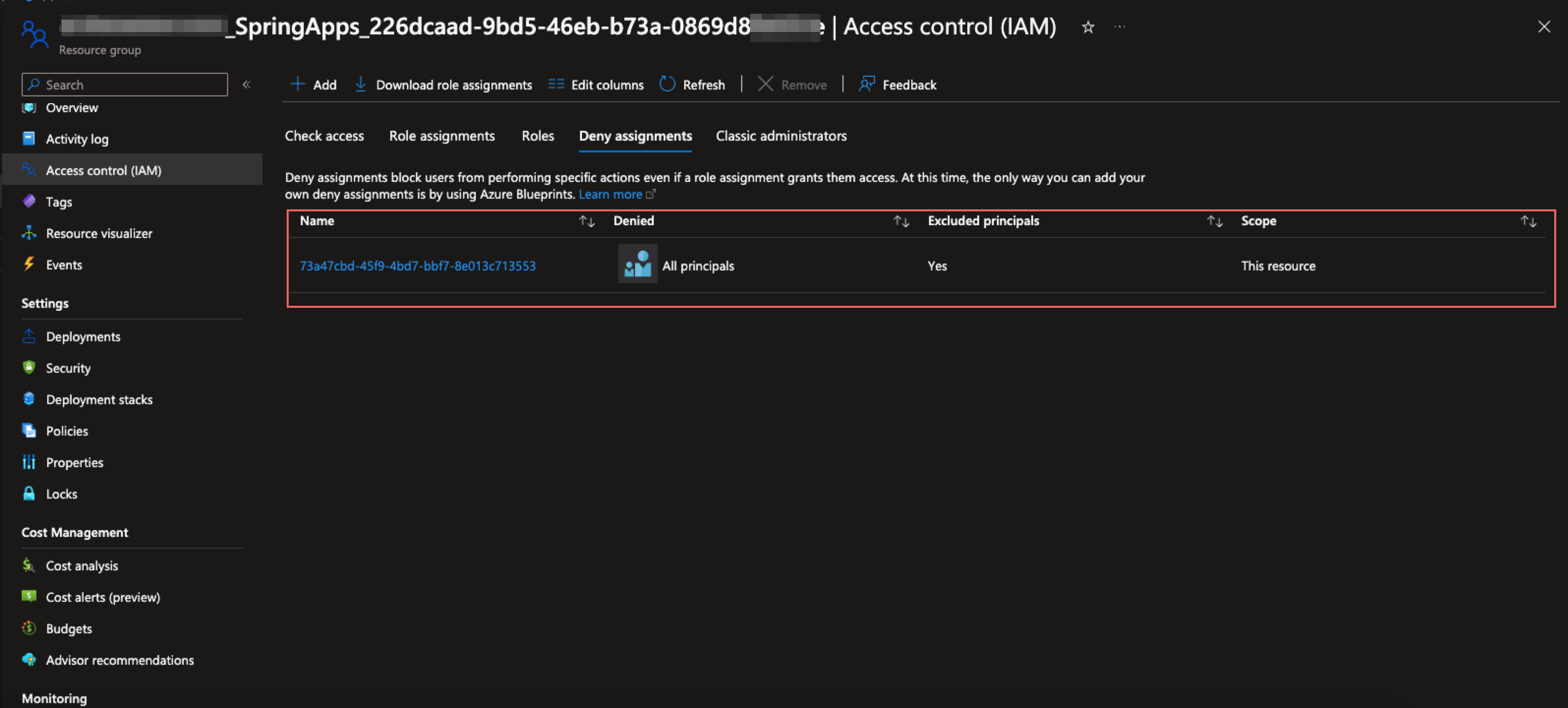Sort by the Denied column arrows

pyautogui.click(x=901, y=221)
